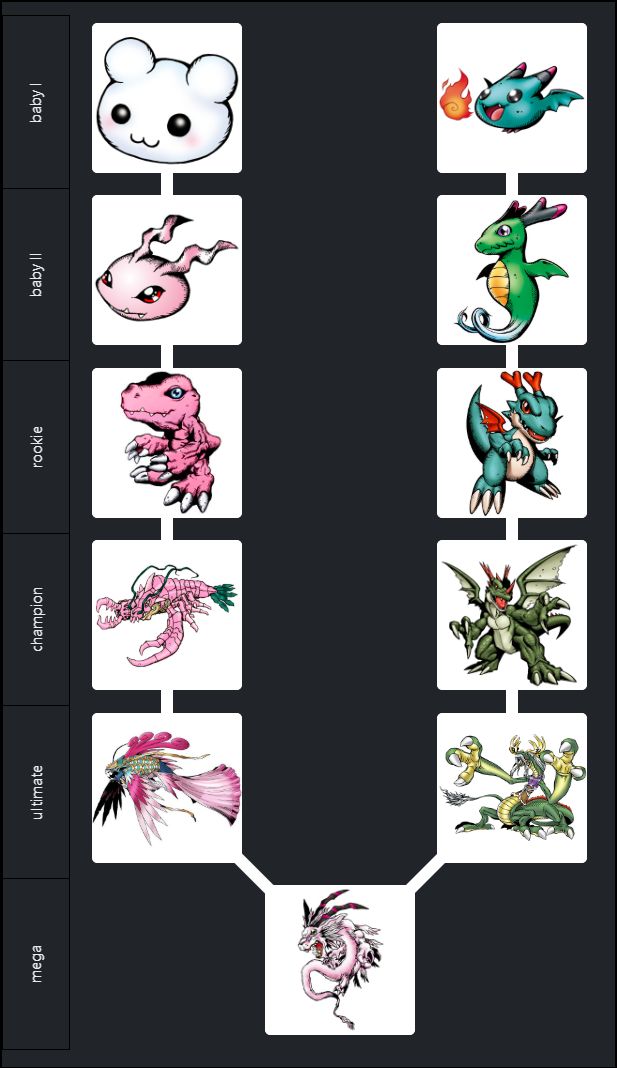Choose the multi-headed green ultimate dragon
This screenshot has width=617, height=1068.
tap(511, 788)
